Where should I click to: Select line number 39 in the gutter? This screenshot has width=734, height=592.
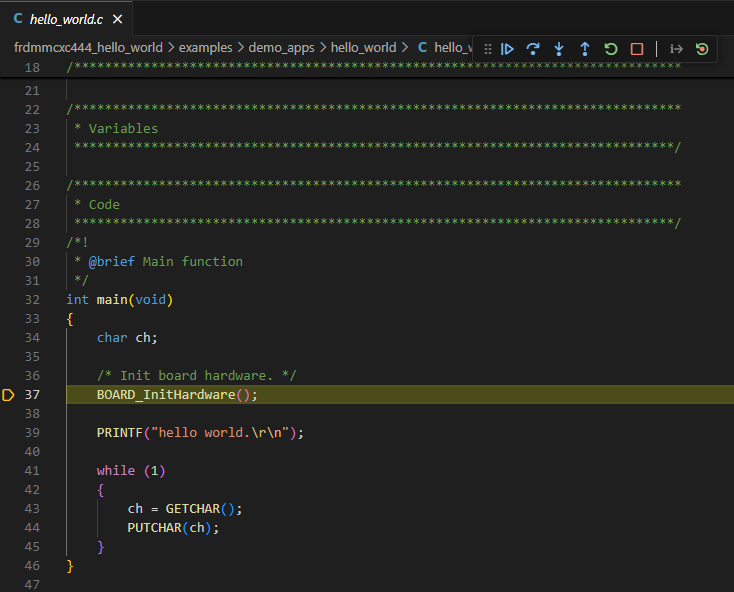31,433
